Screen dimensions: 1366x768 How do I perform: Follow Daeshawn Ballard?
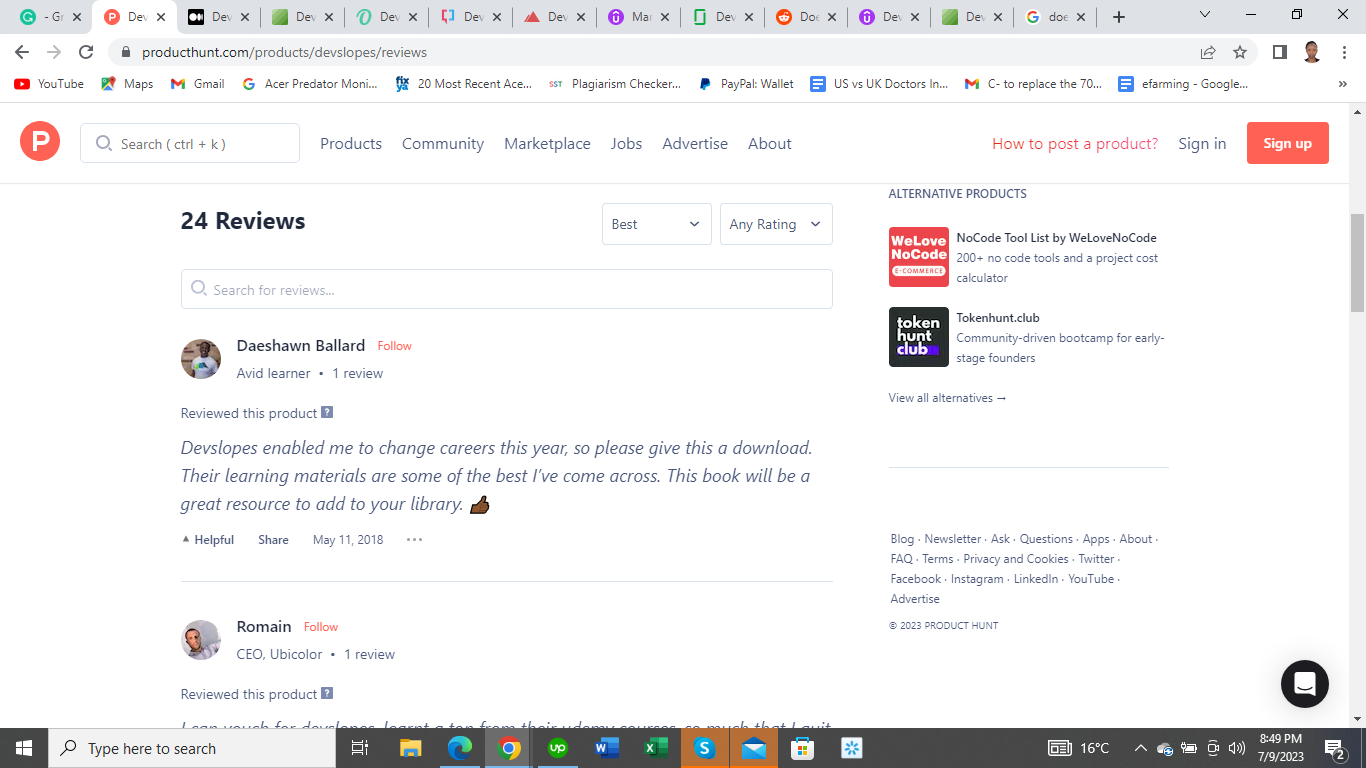coord(394,346)
